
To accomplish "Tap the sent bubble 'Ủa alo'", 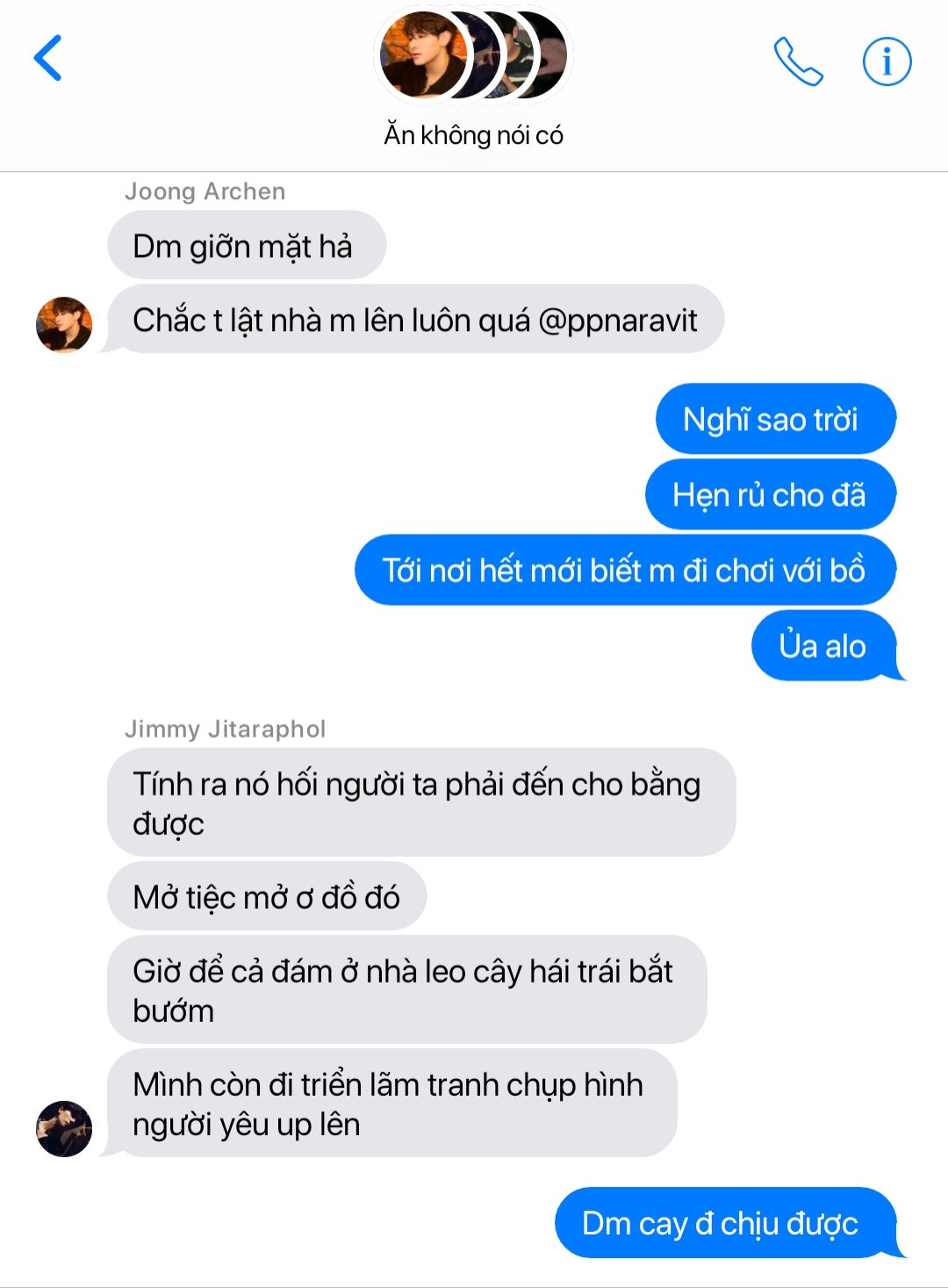I will (823, 645).
